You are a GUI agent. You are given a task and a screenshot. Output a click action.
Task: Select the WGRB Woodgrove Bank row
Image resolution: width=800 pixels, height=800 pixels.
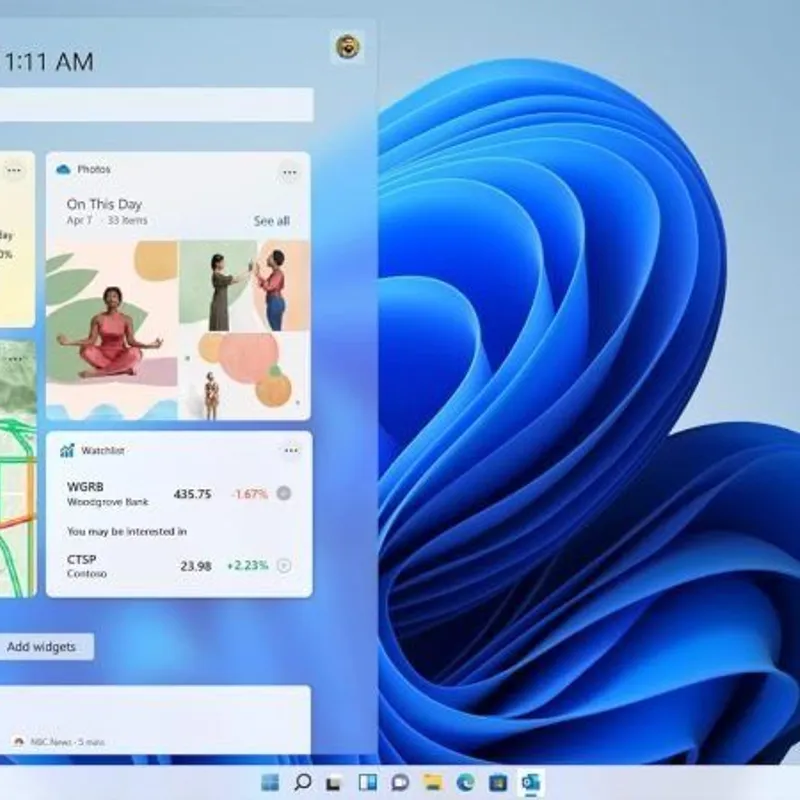pyautogui.click(x=179, y=494)
